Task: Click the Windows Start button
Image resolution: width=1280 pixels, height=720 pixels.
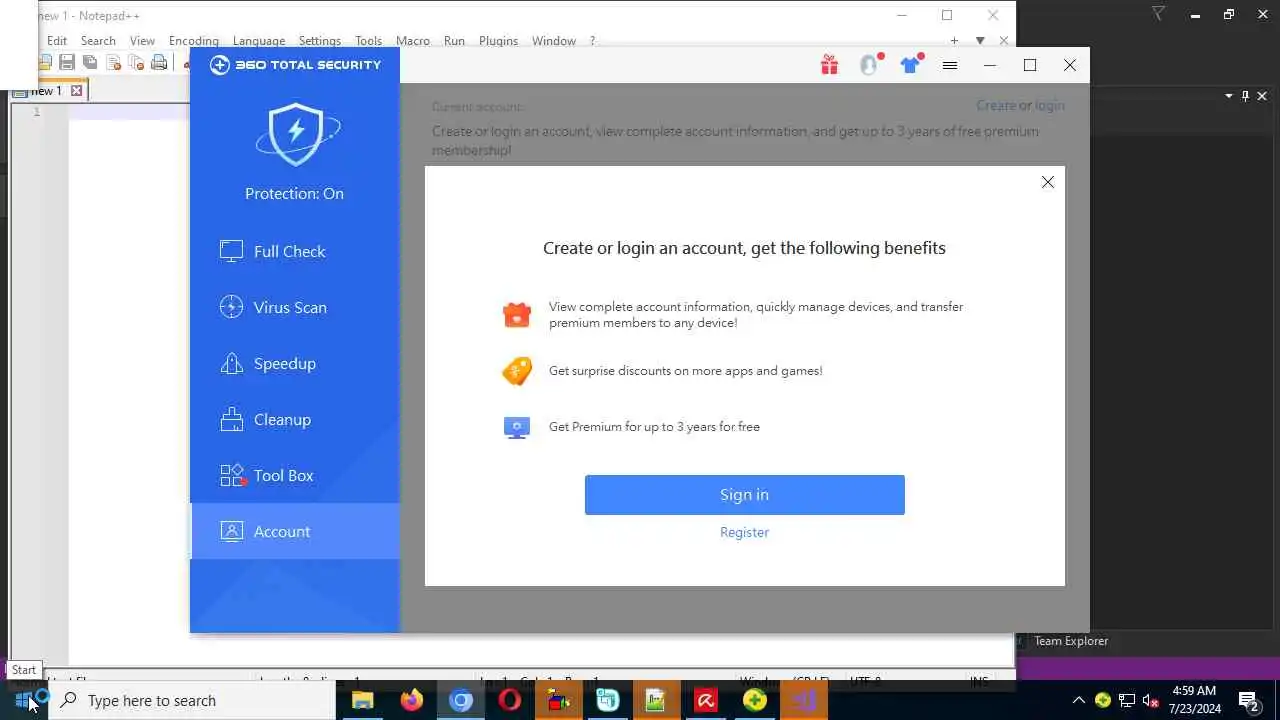Action: pos(23,700)
